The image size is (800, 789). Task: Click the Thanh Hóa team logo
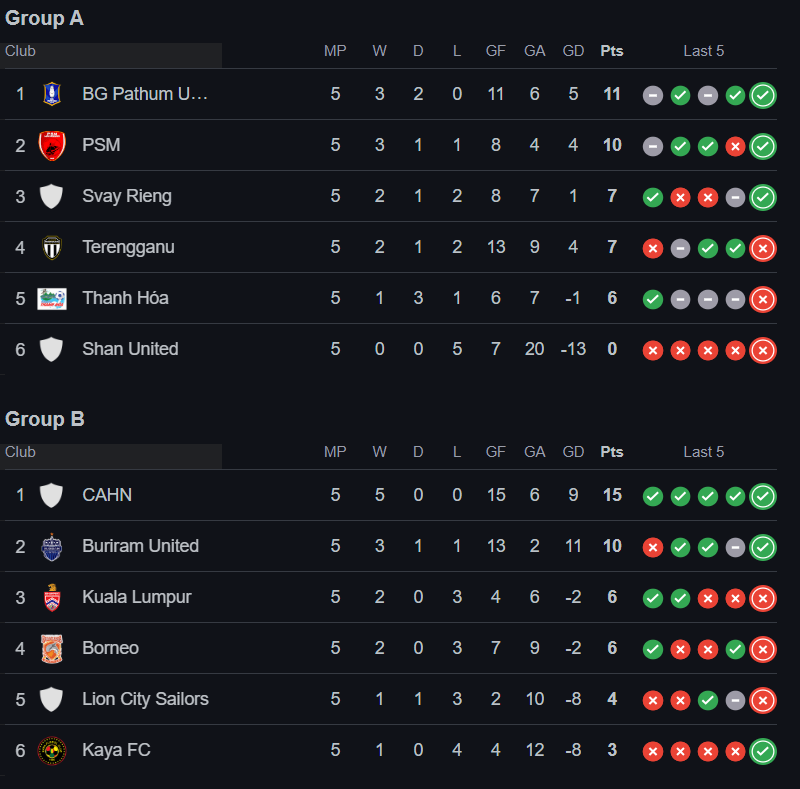click(x=52, y=299)
